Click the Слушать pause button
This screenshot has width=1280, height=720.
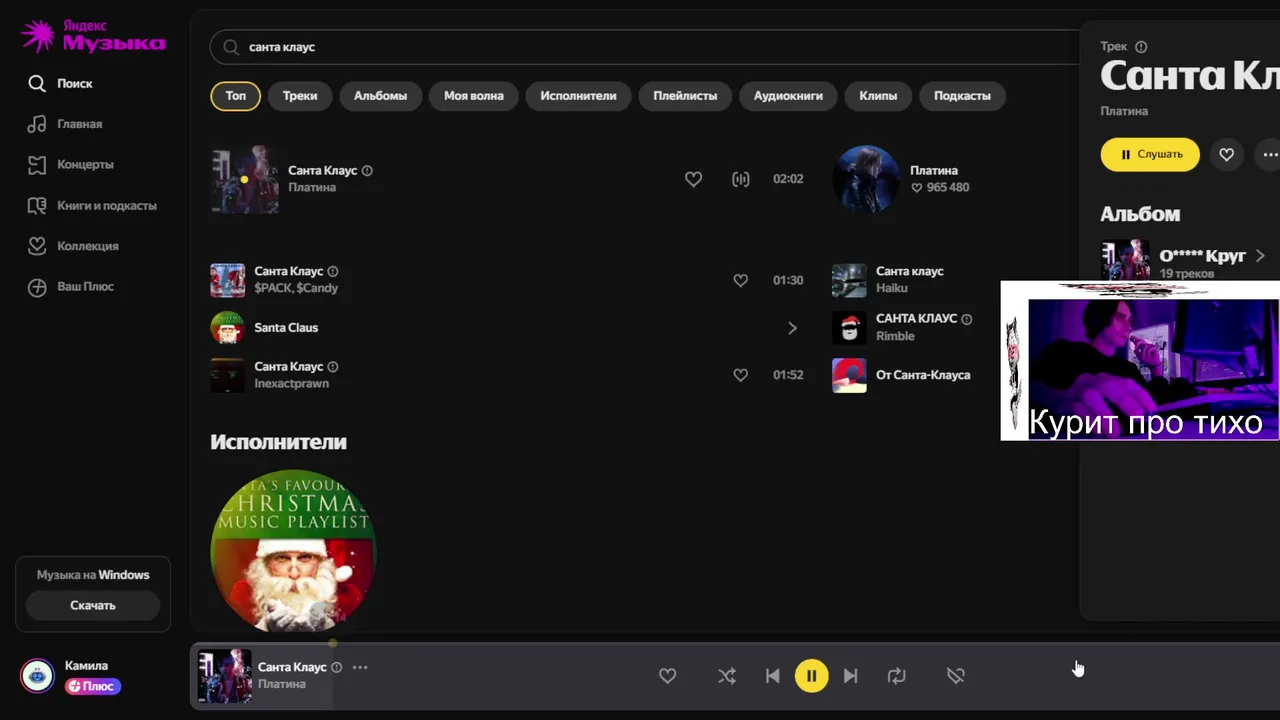point(1150,155)
